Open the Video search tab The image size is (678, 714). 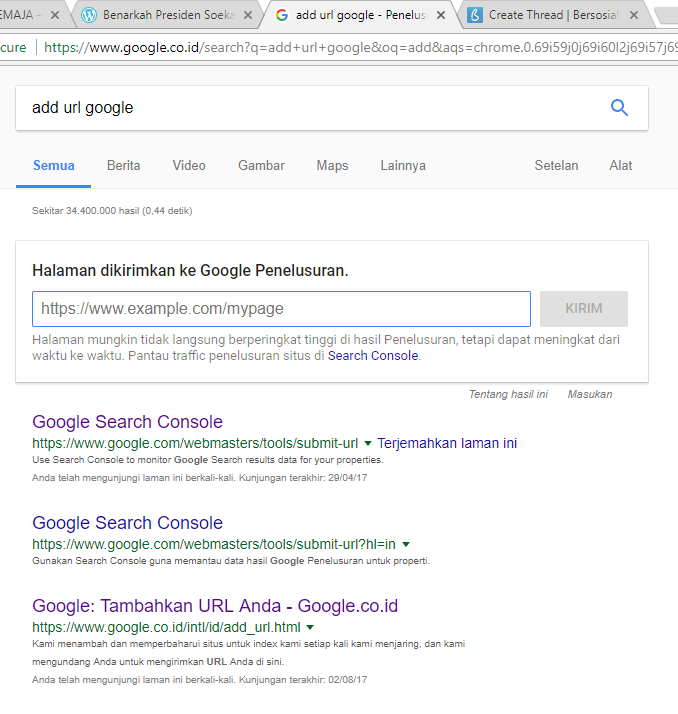click(x=189, y=165)
